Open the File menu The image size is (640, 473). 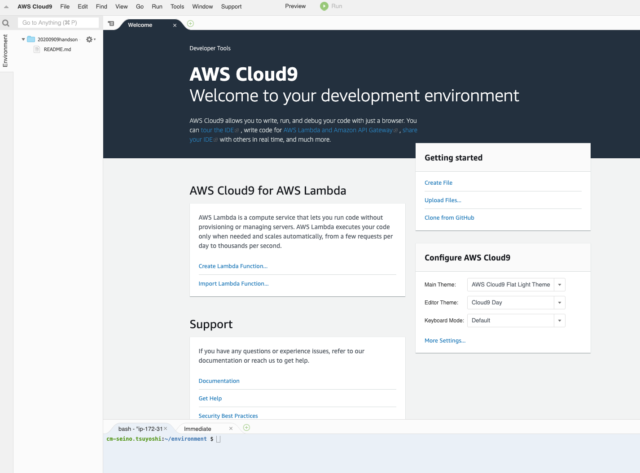click(65, 7)
